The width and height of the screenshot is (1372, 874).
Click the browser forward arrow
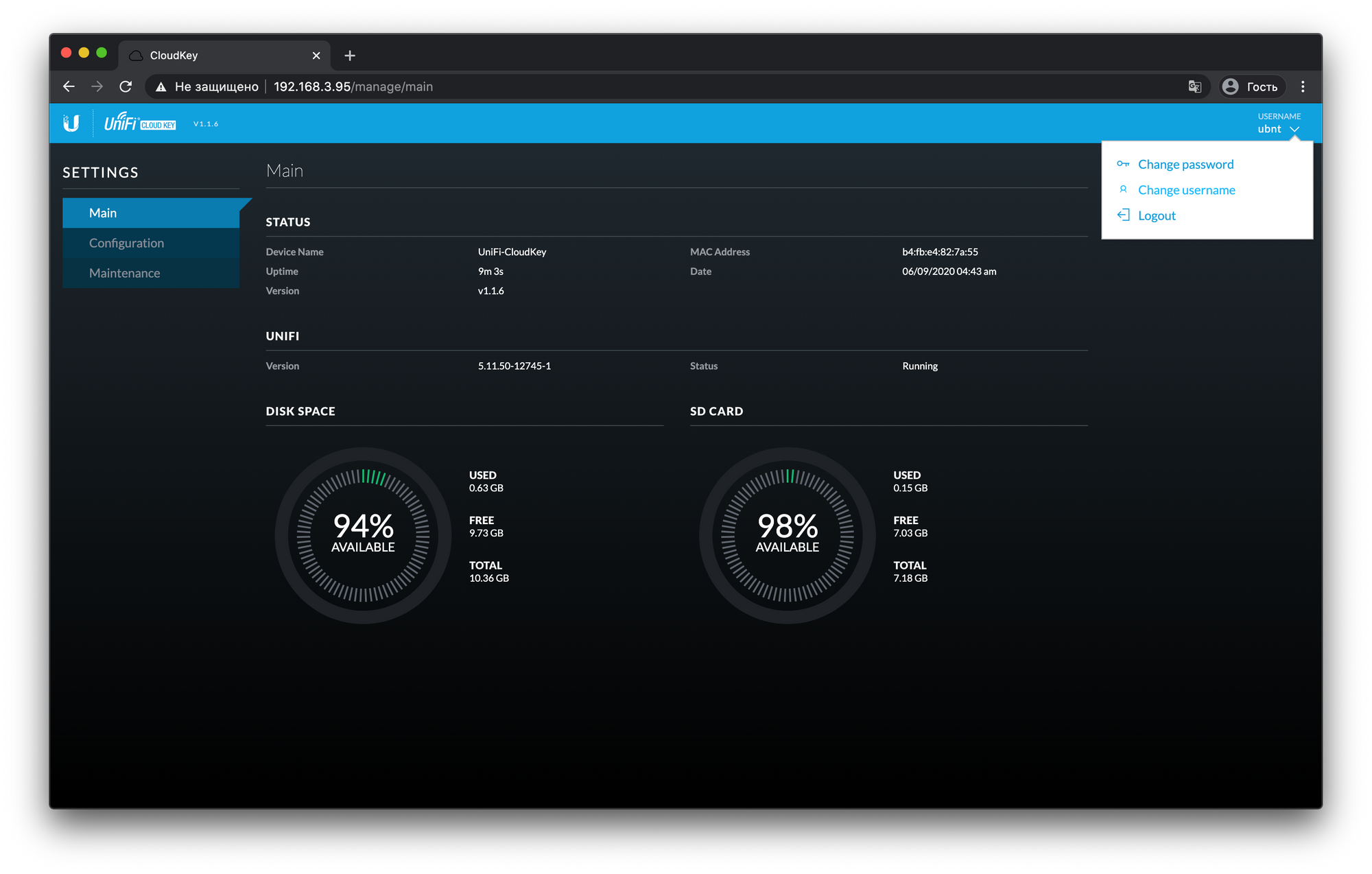(x=97, y=86)
